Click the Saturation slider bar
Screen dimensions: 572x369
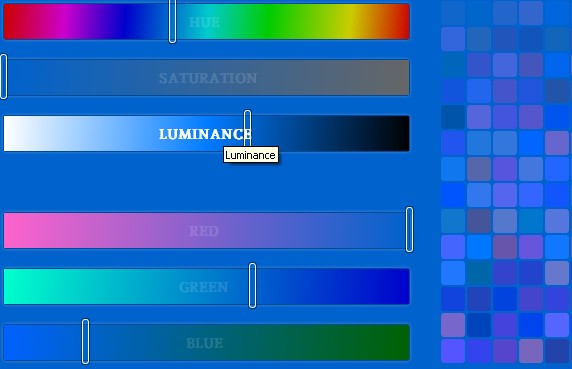(206, 77)
